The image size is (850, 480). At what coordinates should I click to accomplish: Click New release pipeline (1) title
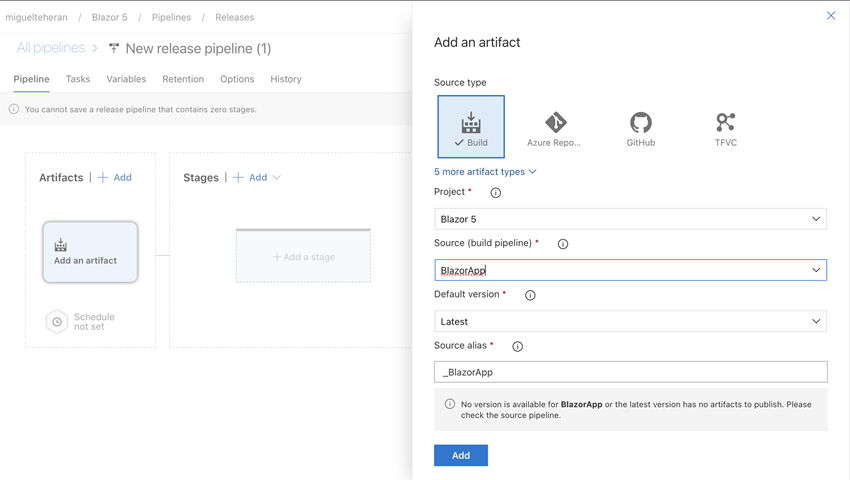pos(198,48)
